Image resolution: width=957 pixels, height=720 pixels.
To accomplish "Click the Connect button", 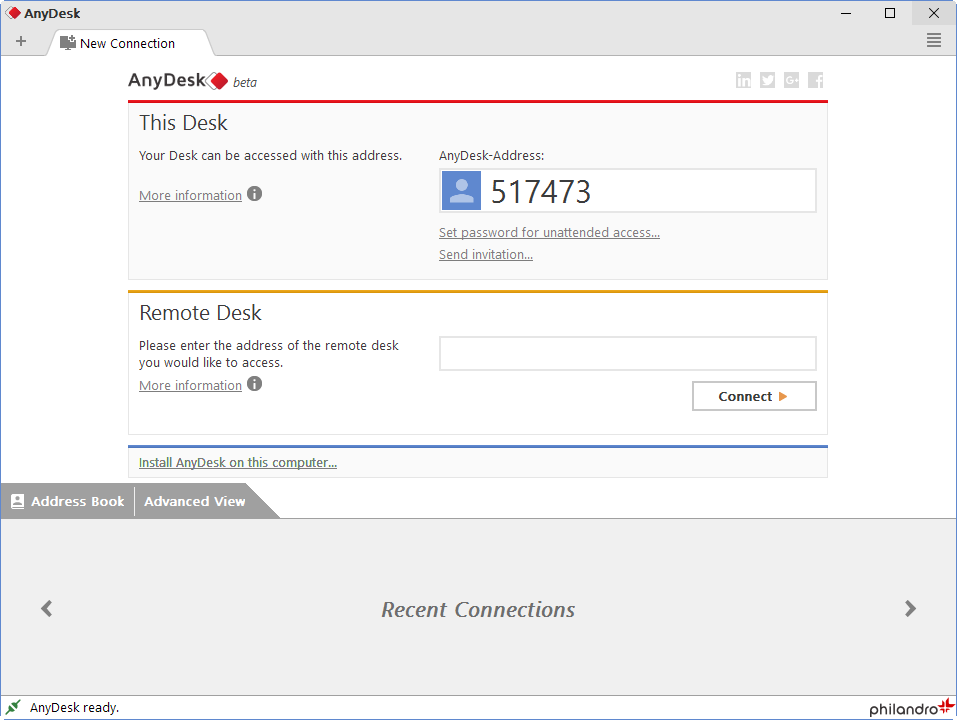I will 754,396.
